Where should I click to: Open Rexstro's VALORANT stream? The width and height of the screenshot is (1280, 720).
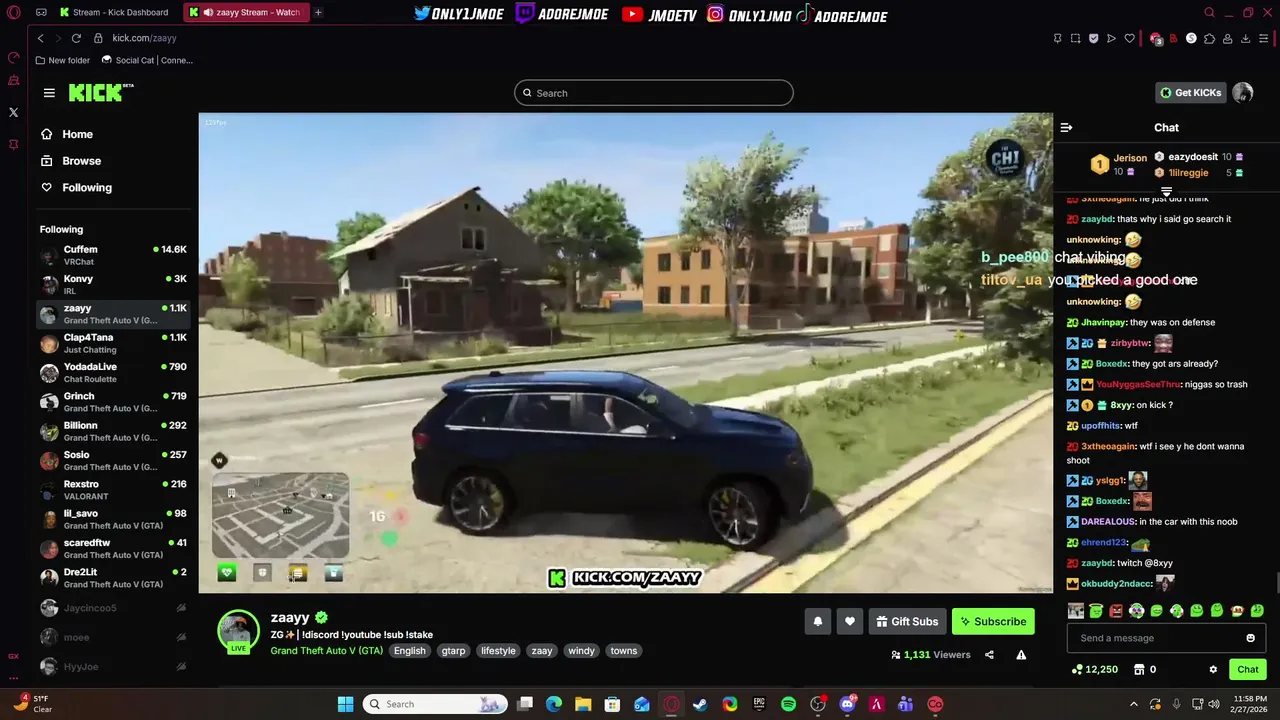(x=113, y=490)
